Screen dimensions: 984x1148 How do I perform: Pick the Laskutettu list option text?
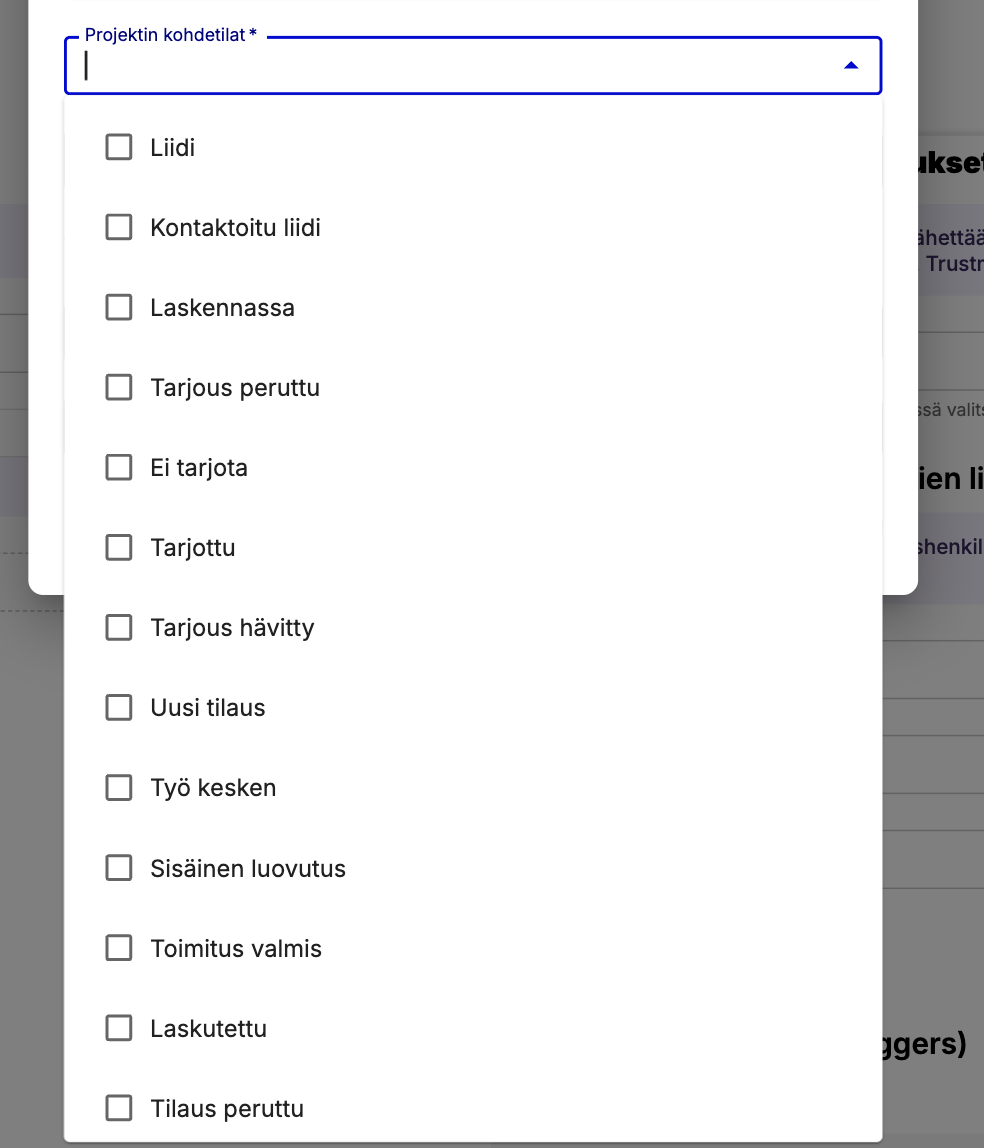coord(208,1028)
